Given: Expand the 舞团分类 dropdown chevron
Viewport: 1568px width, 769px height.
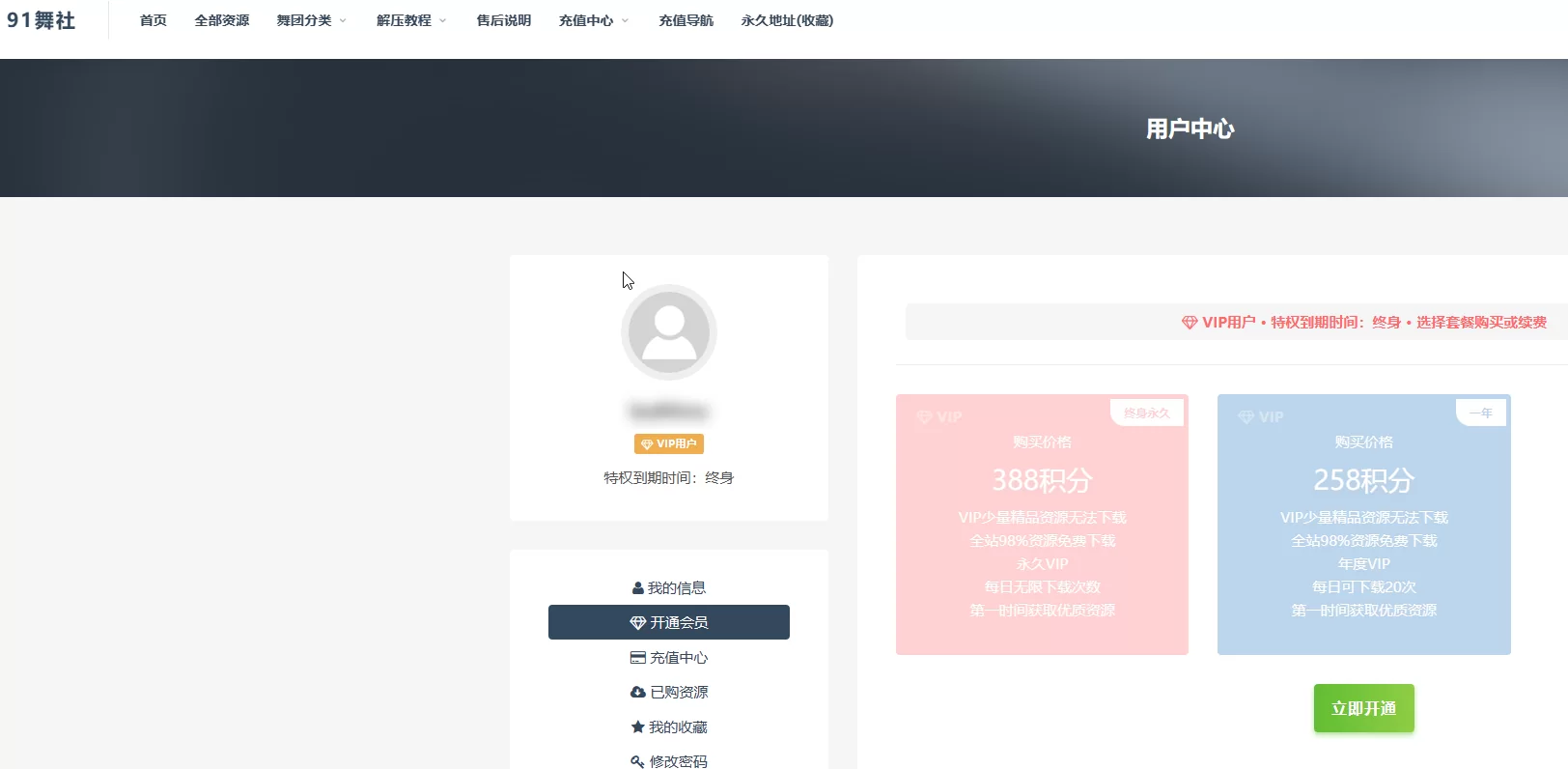Looking at the screenshot, I should coord(343,20).
